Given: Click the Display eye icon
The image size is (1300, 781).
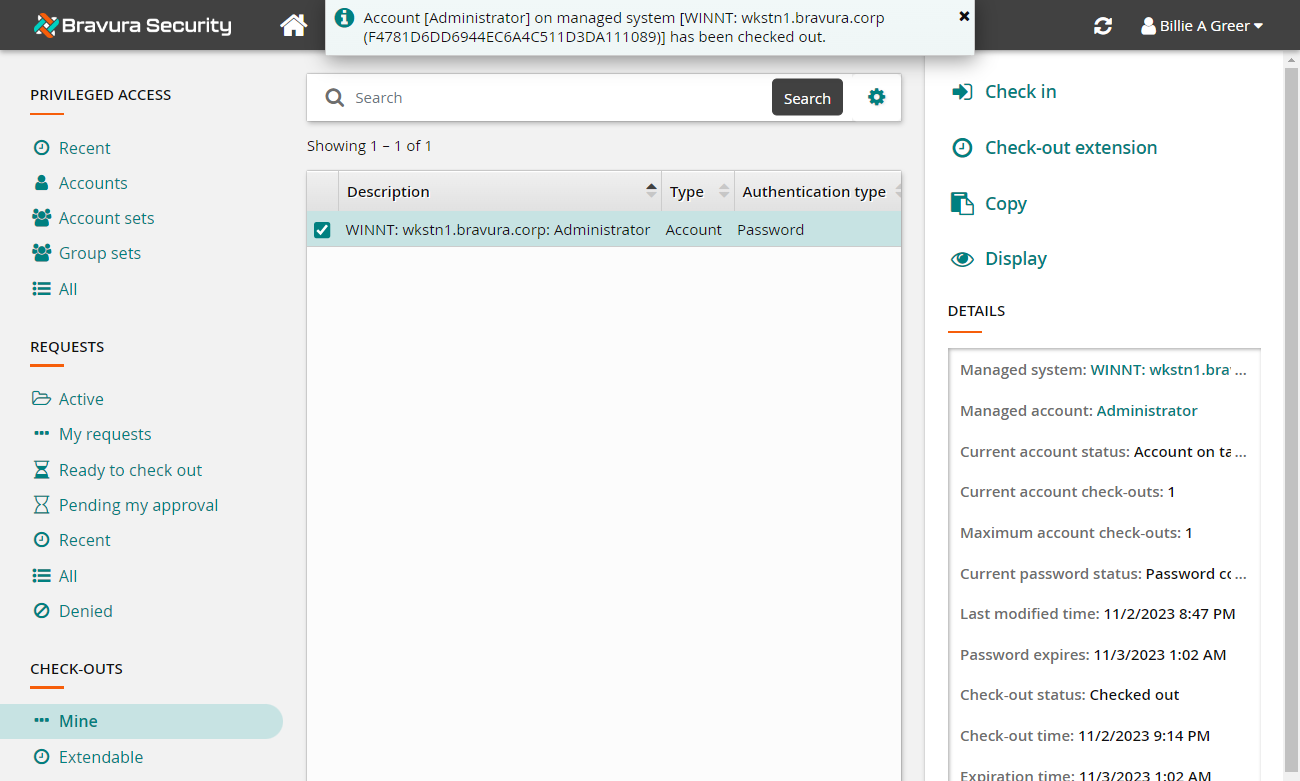Looking at the screenshot, I should pos(961,259).
